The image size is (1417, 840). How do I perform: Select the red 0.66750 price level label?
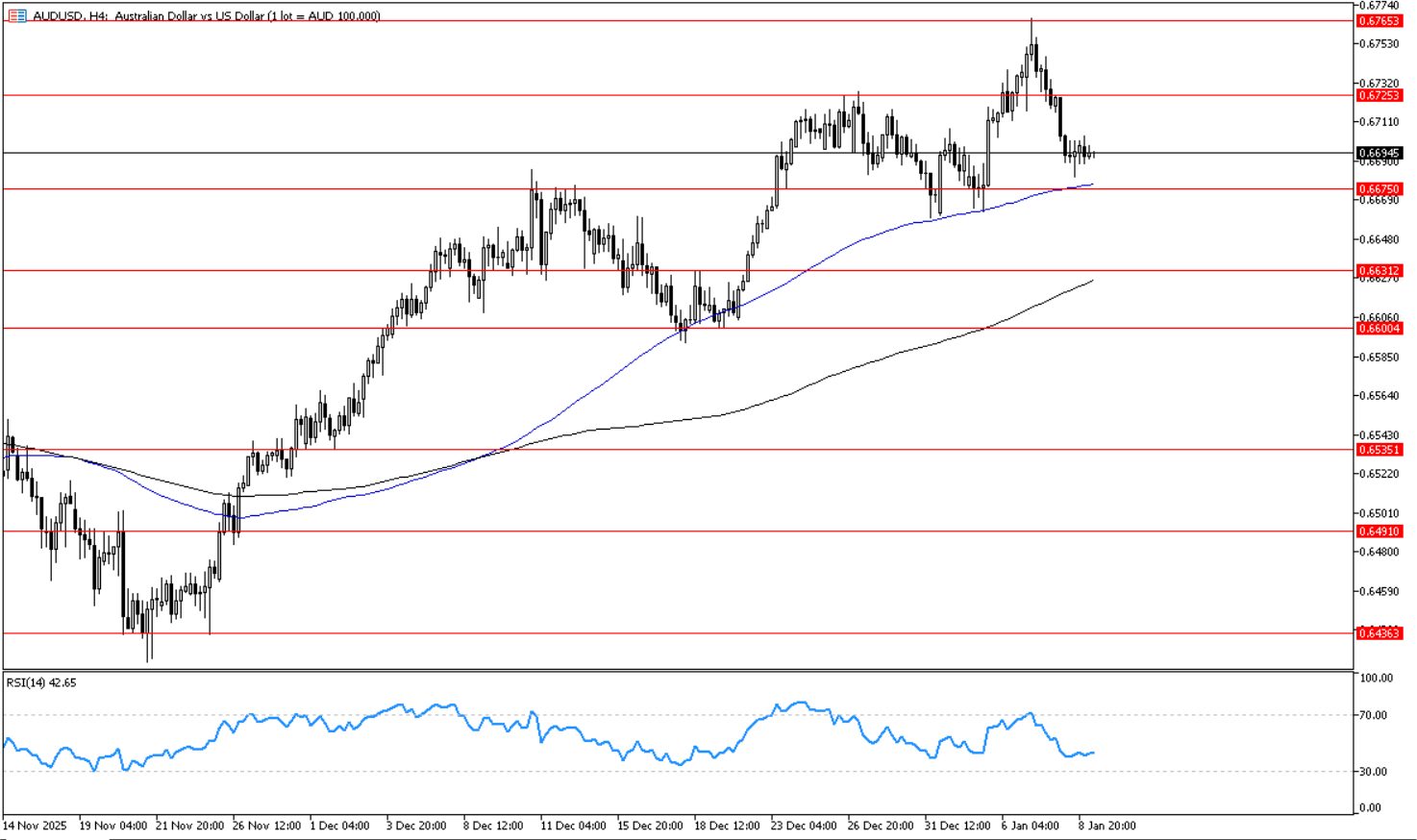pos(1379,189)
